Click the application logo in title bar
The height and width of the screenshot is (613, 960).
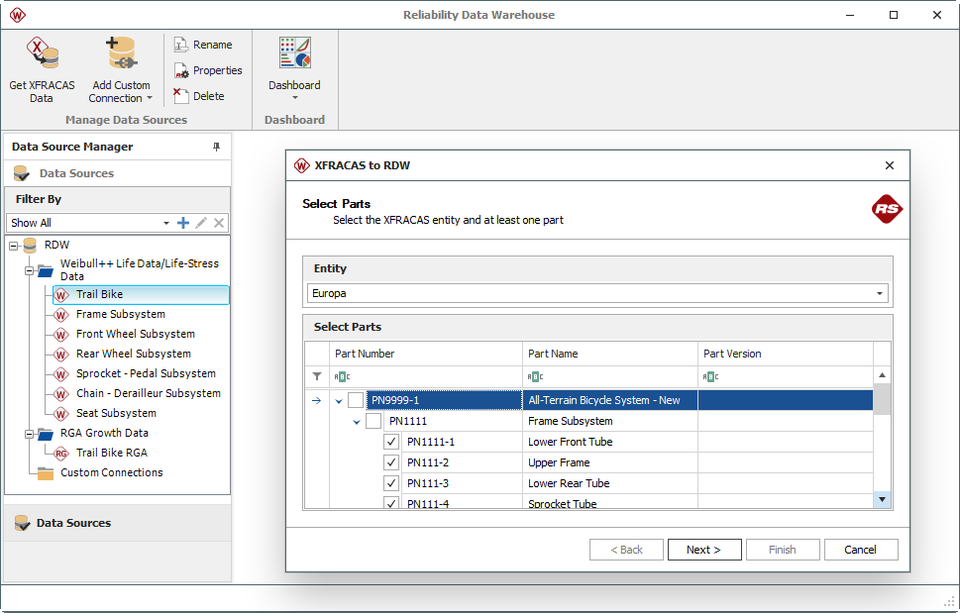point(17,15)
